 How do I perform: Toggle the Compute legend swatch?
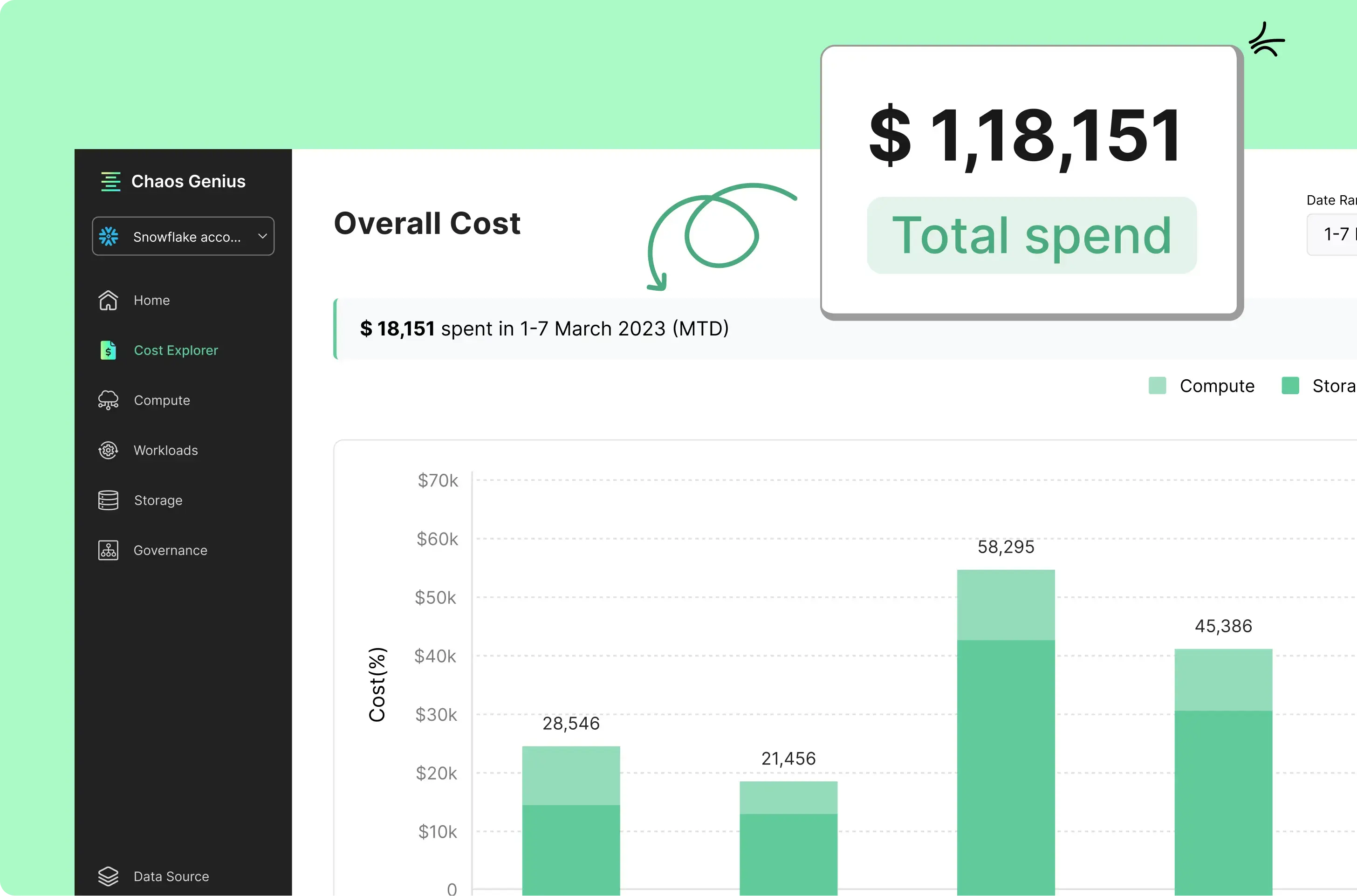1158,386
